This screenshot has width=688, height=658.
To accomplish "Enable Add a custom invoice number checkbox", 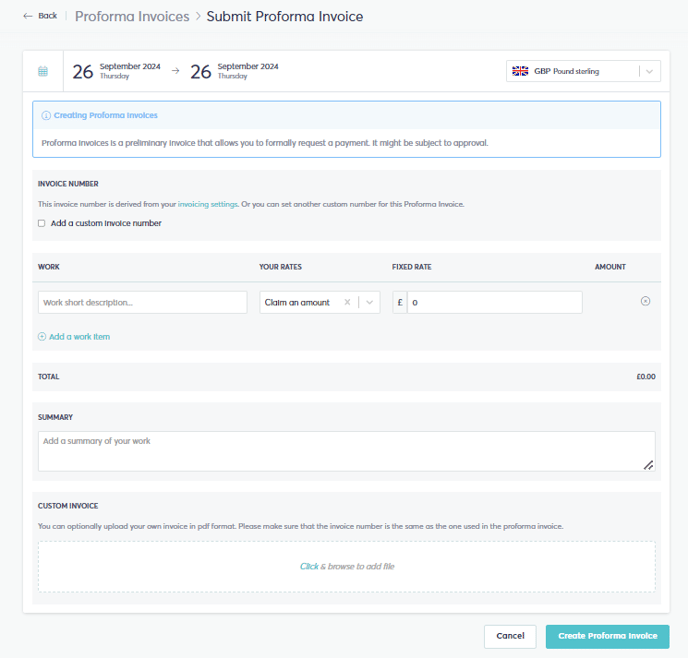I will click(x=41, y=223).
